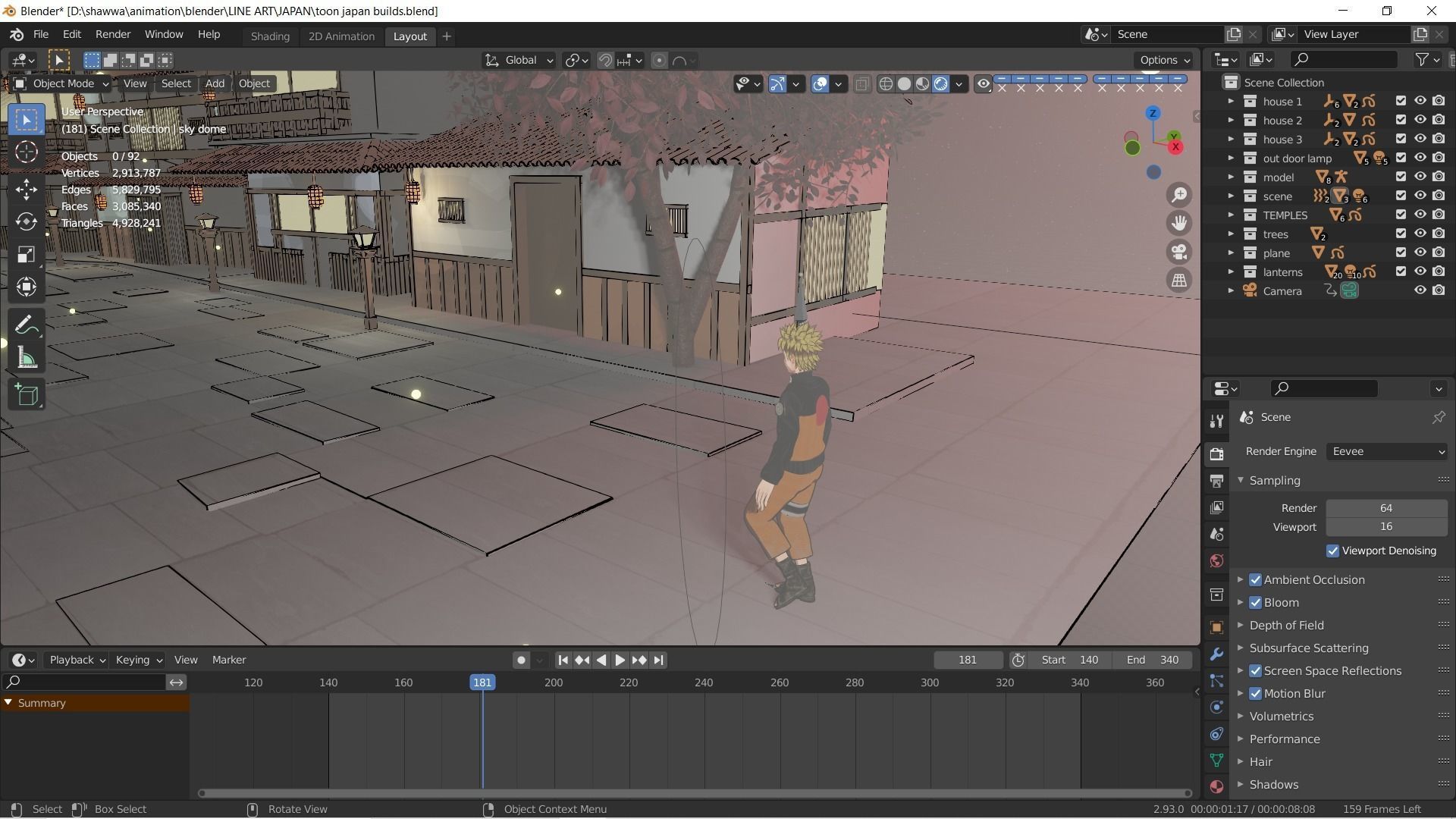Select the Annotate tool

[27, 326]
